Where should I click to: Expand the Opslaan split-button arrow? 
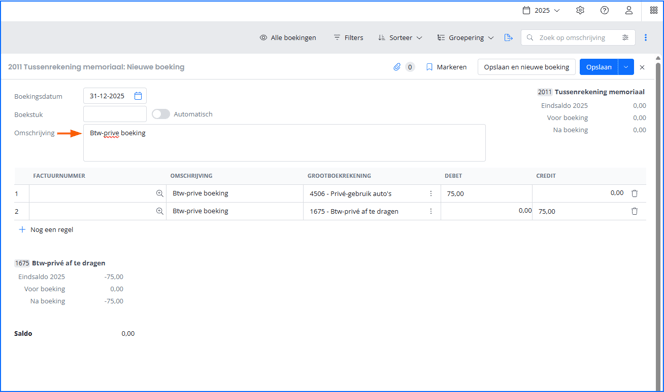pyautogui.click(x=626, y=67)
